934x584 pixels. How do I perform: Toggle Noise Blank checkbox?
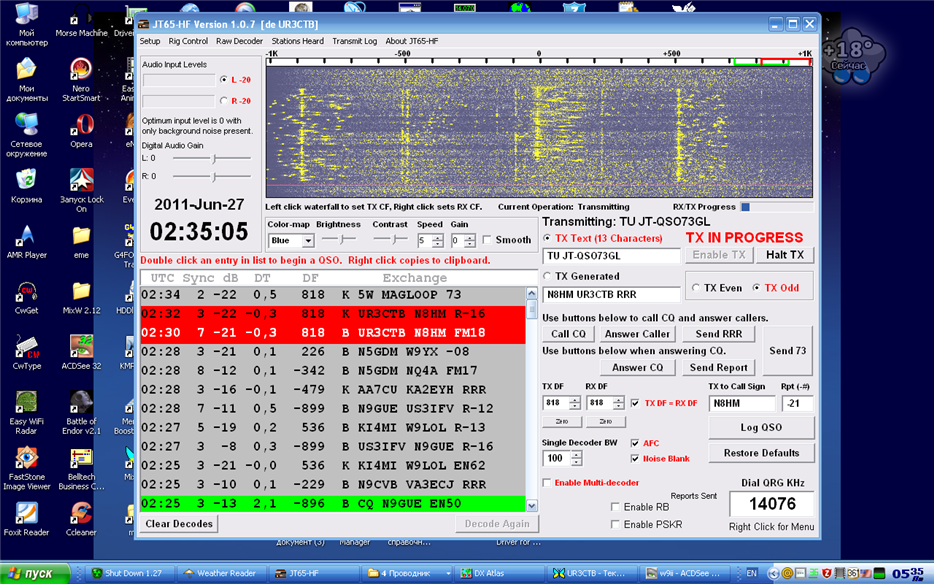(x=635, y=458)
